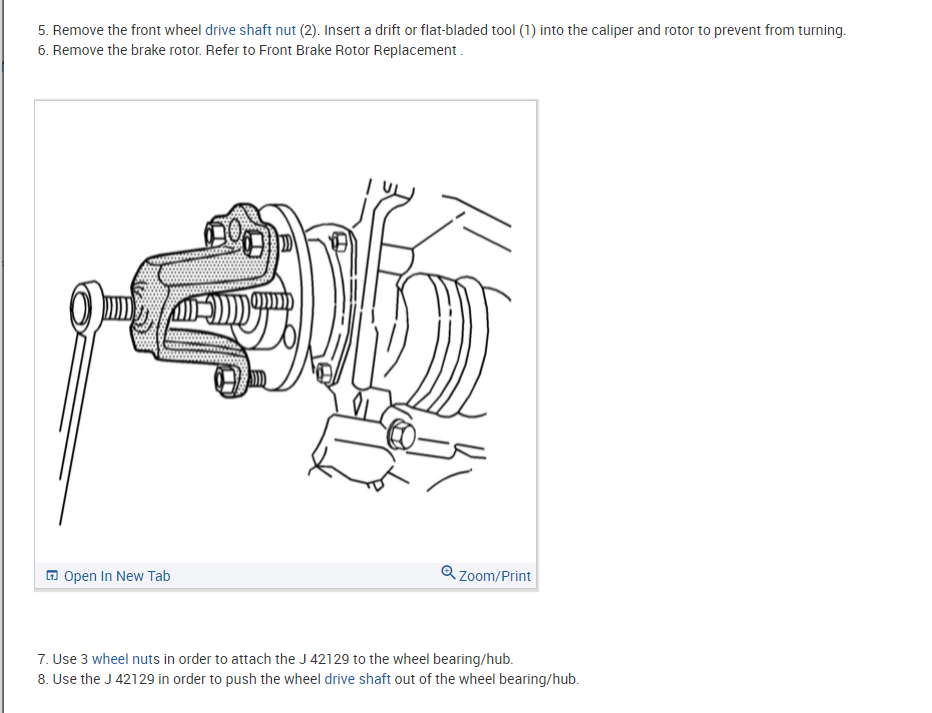Viewport: 932px width, 713px height.
Task: Open the diagram in a new tab
Action: pyautogui.click(x=108, y=576)
